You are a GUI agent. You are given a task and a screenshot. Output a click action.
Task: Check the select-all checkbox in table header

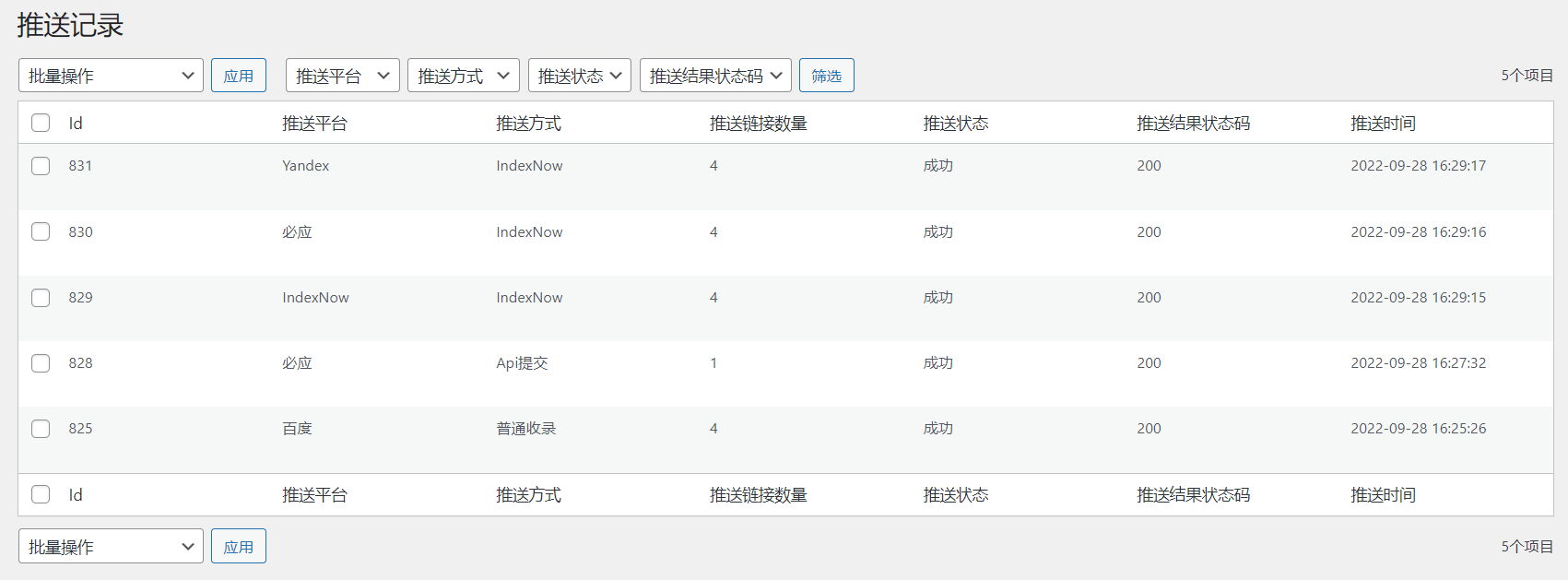[41, 123]
